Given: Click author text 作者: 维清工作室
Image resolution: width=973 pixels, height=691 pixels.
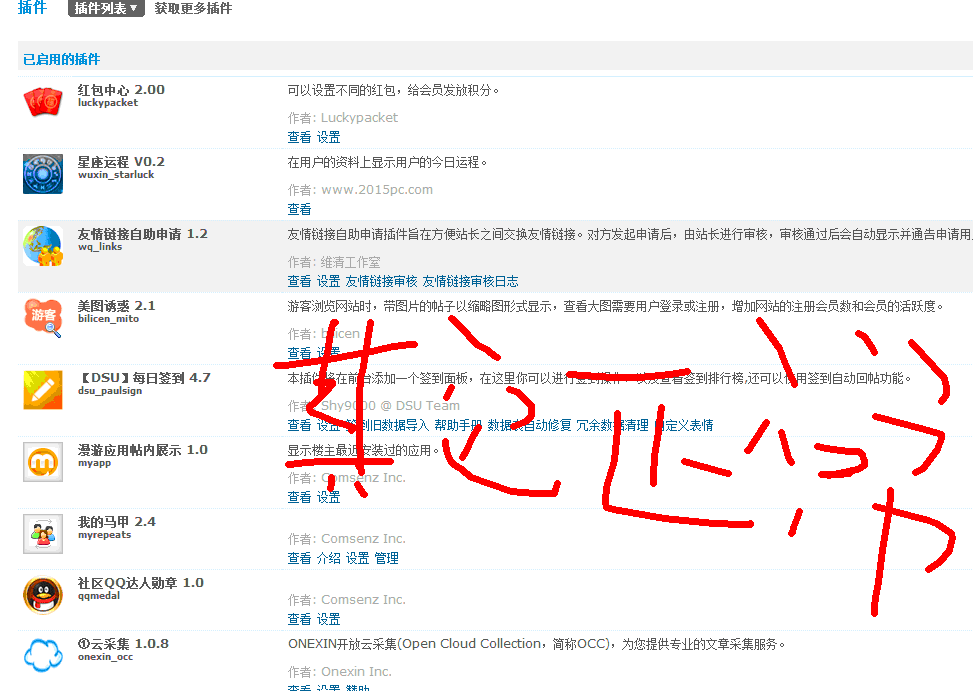Looking at the screenshot, I should coord(334,262).
